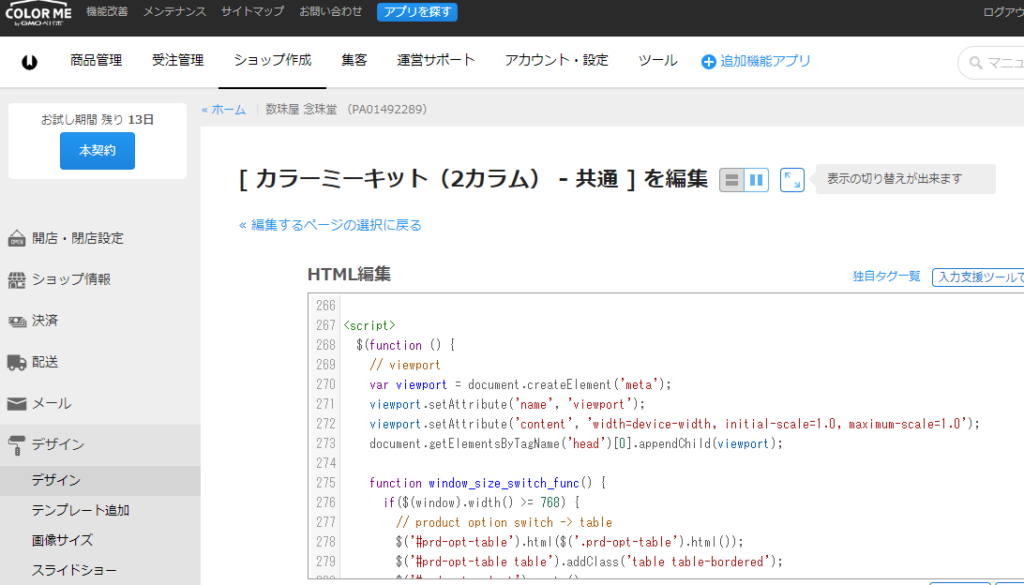
Task: Open the 受注管理 menu
Action: [177, 61]
